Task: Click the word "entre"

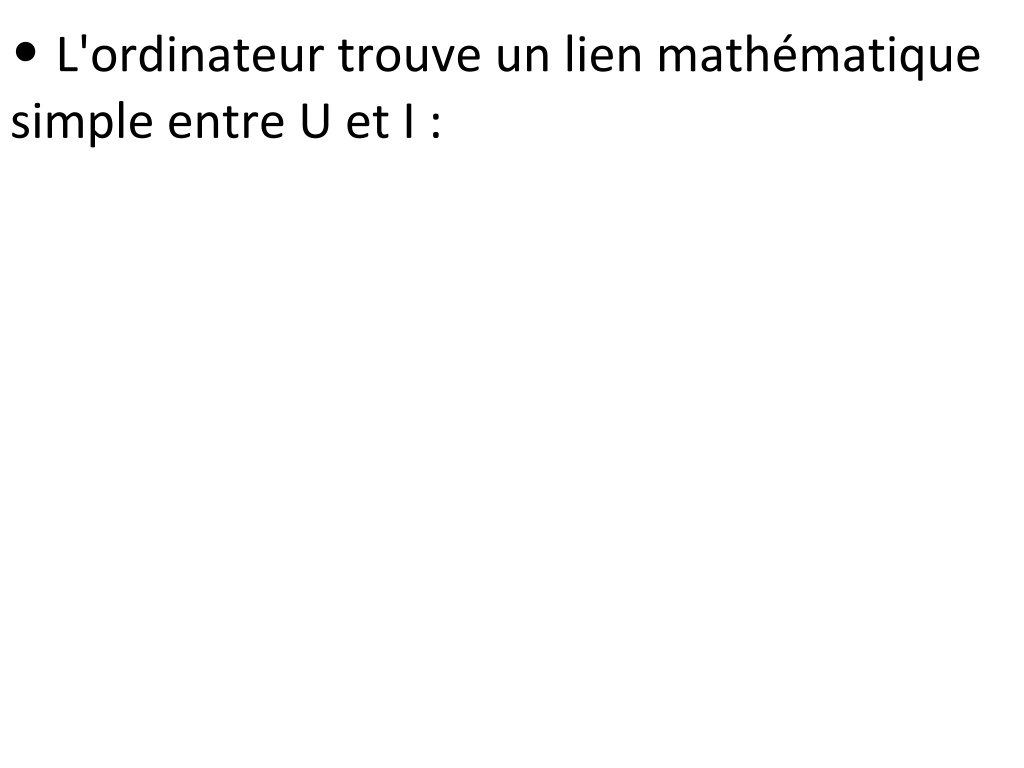Action: (226, 123)
